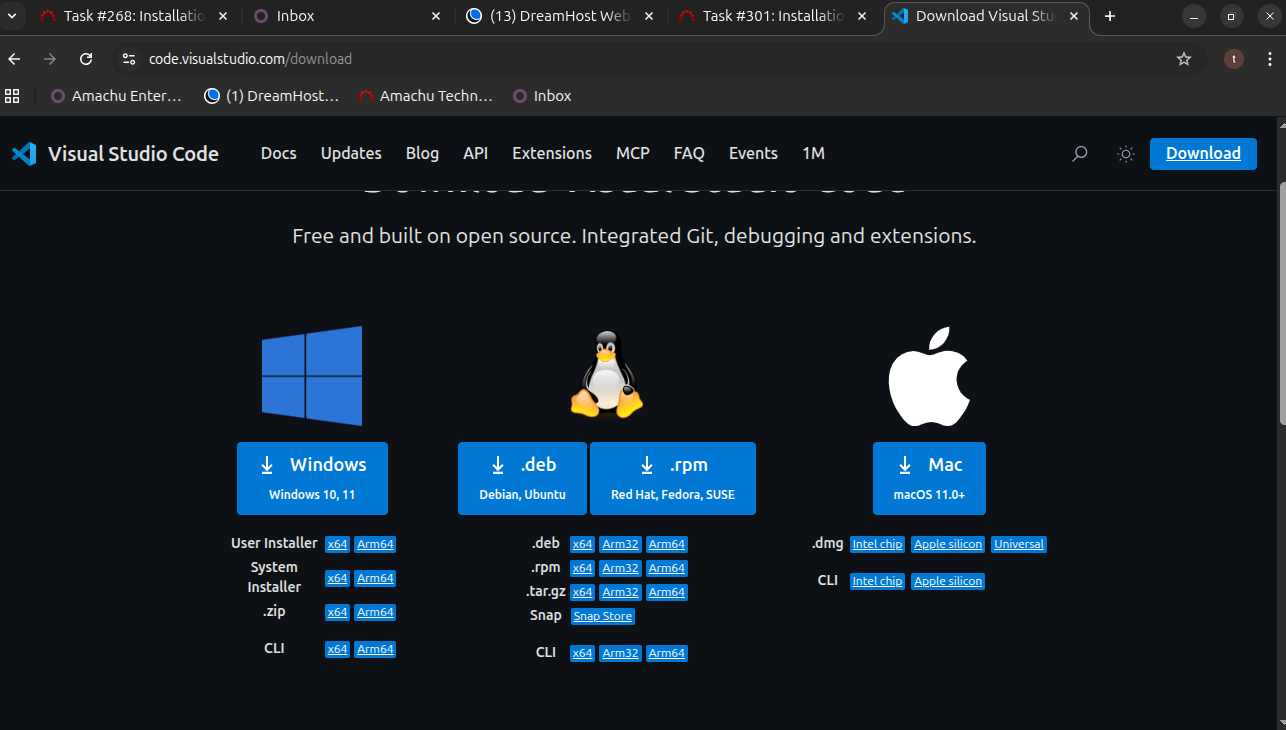The width and height of the screenshot is (1286, 730).
Task: Select Apple silicon link for .dmg
Action: click(947, 544)
